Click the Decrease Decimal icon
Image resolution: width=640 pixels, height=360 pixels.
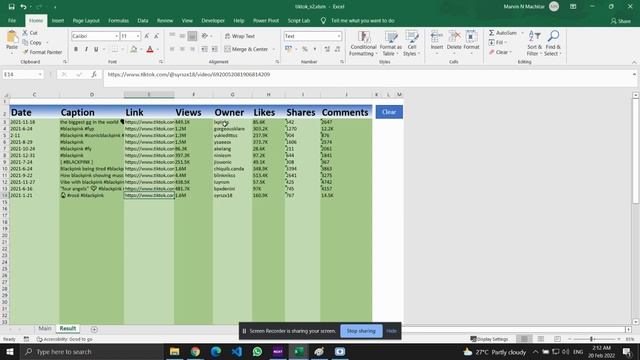click(337, 49)
